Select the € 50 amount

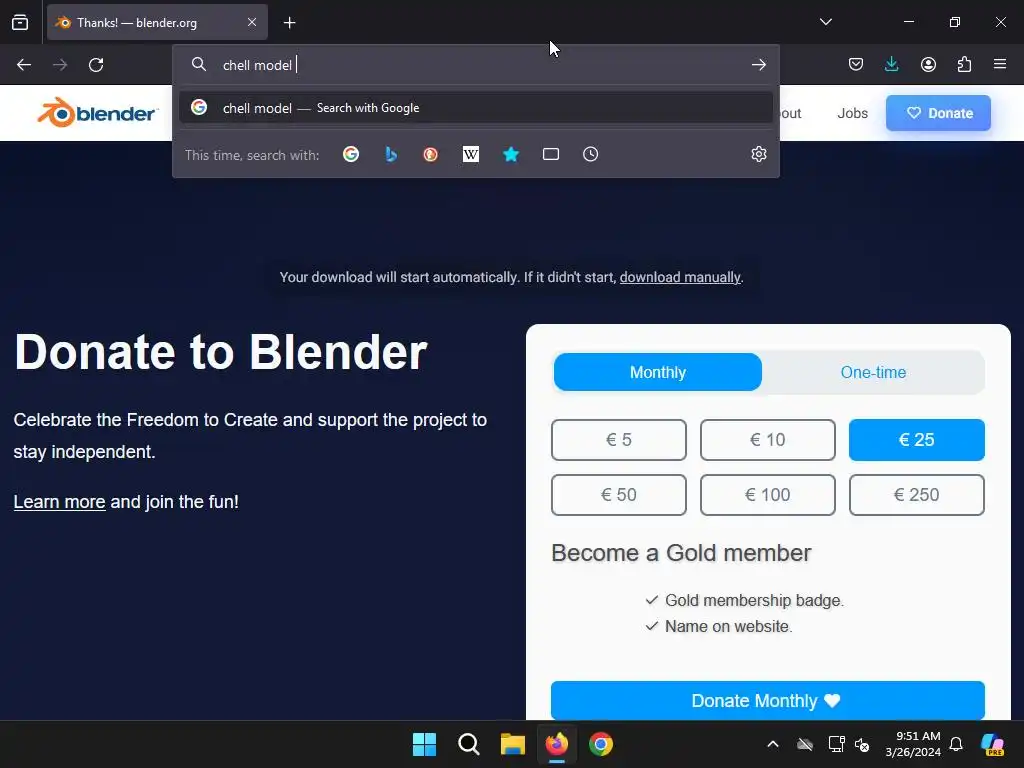(618, 494)
